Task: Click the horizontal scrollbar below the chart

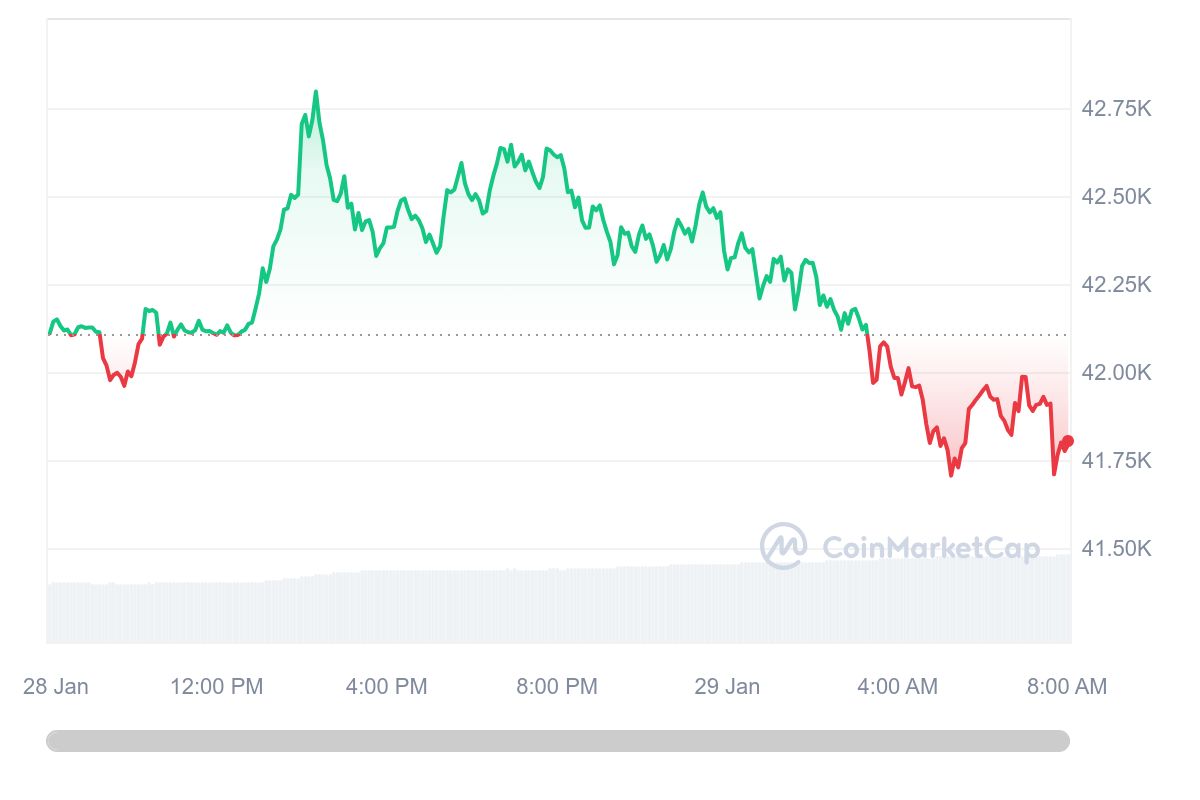Action: 557,741
